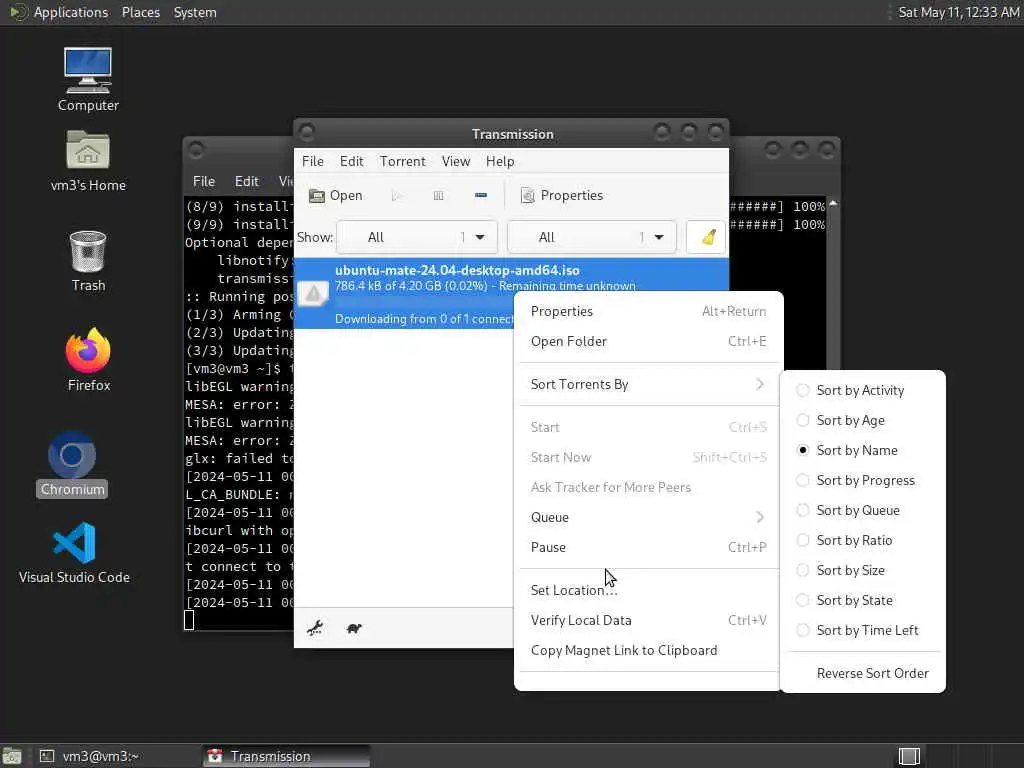Click the terminal scrollbar up arrow
1024x768 pixels.
tap(833, 204)
